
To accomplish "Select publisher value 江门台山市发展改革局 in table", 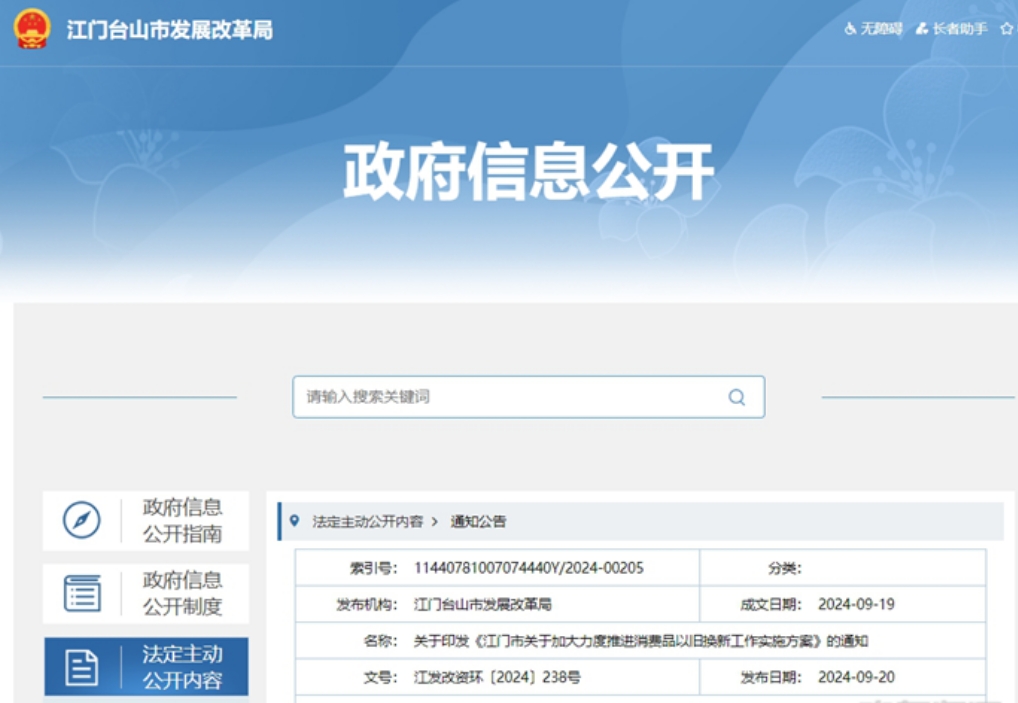I will click(482, 604).
